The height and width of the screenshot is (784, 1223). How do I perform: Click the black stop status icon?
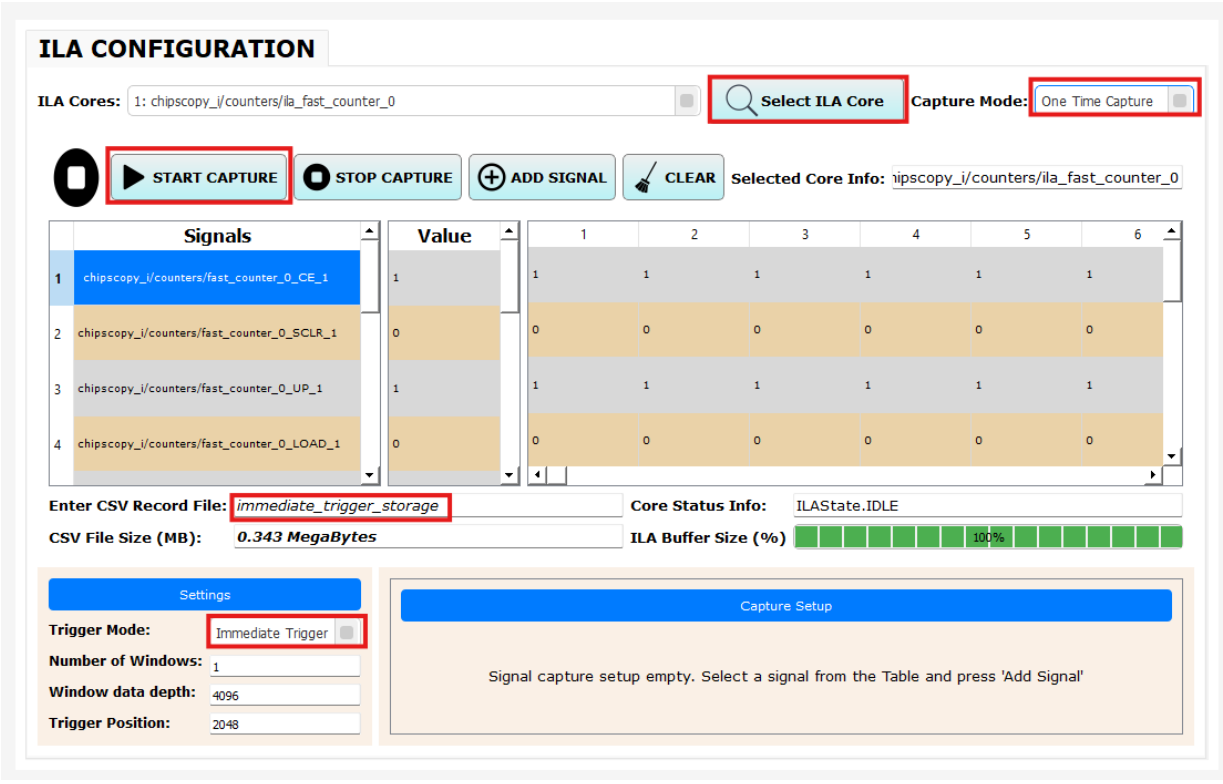(x=76, y=178)
